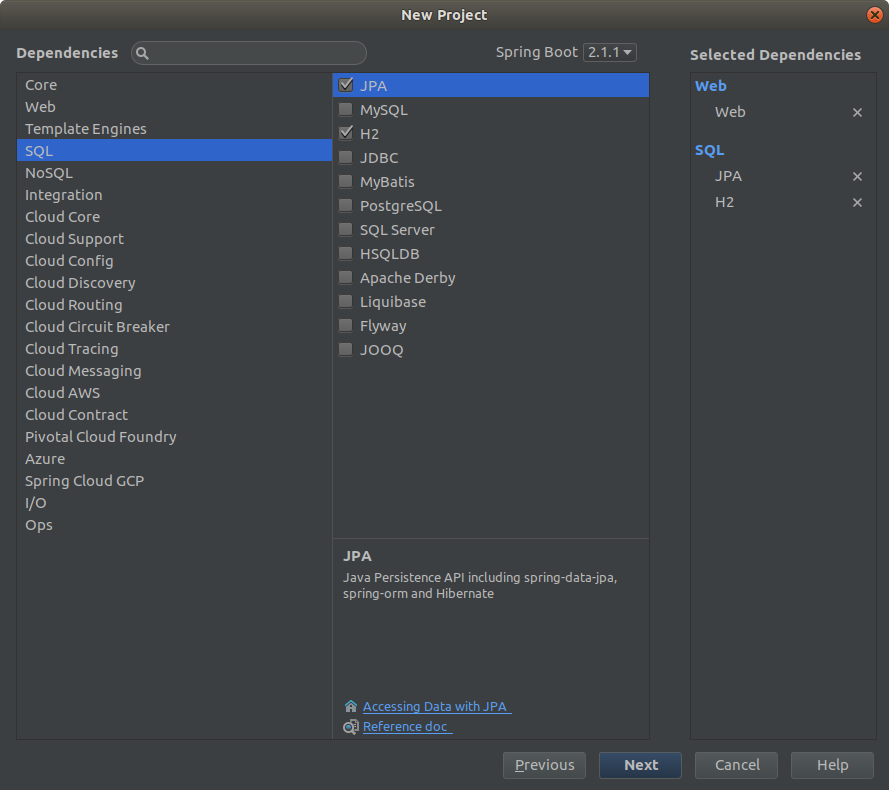Viewport: 889px width, 790px height.
Task: Remove the Web dependency via its X icon
Action: click(857, 112)
